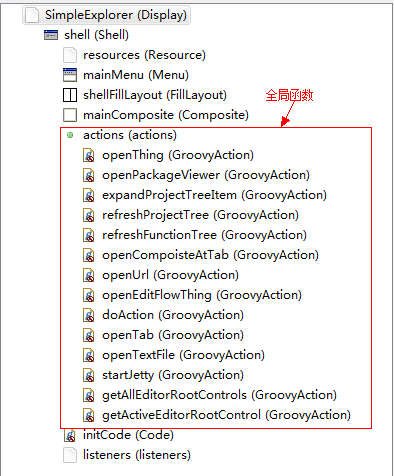
Task: Select mainMenu (Menu) tree item
Action: pos(136,75)
